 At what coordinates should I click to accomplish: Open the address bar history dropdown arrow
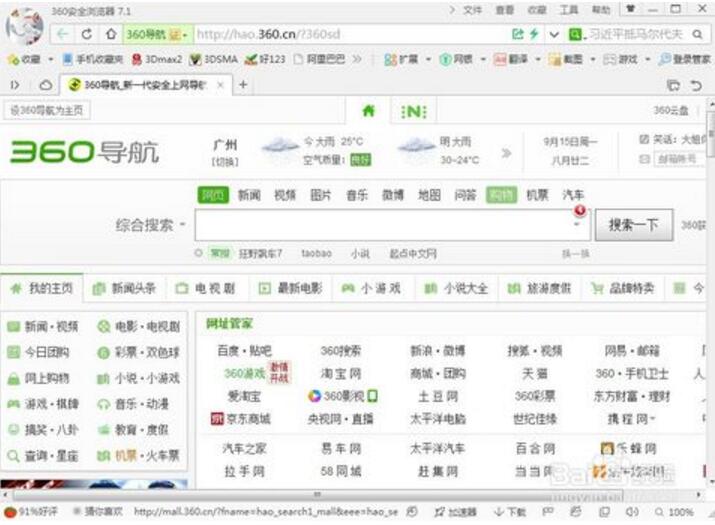click(x=554, y=34)
